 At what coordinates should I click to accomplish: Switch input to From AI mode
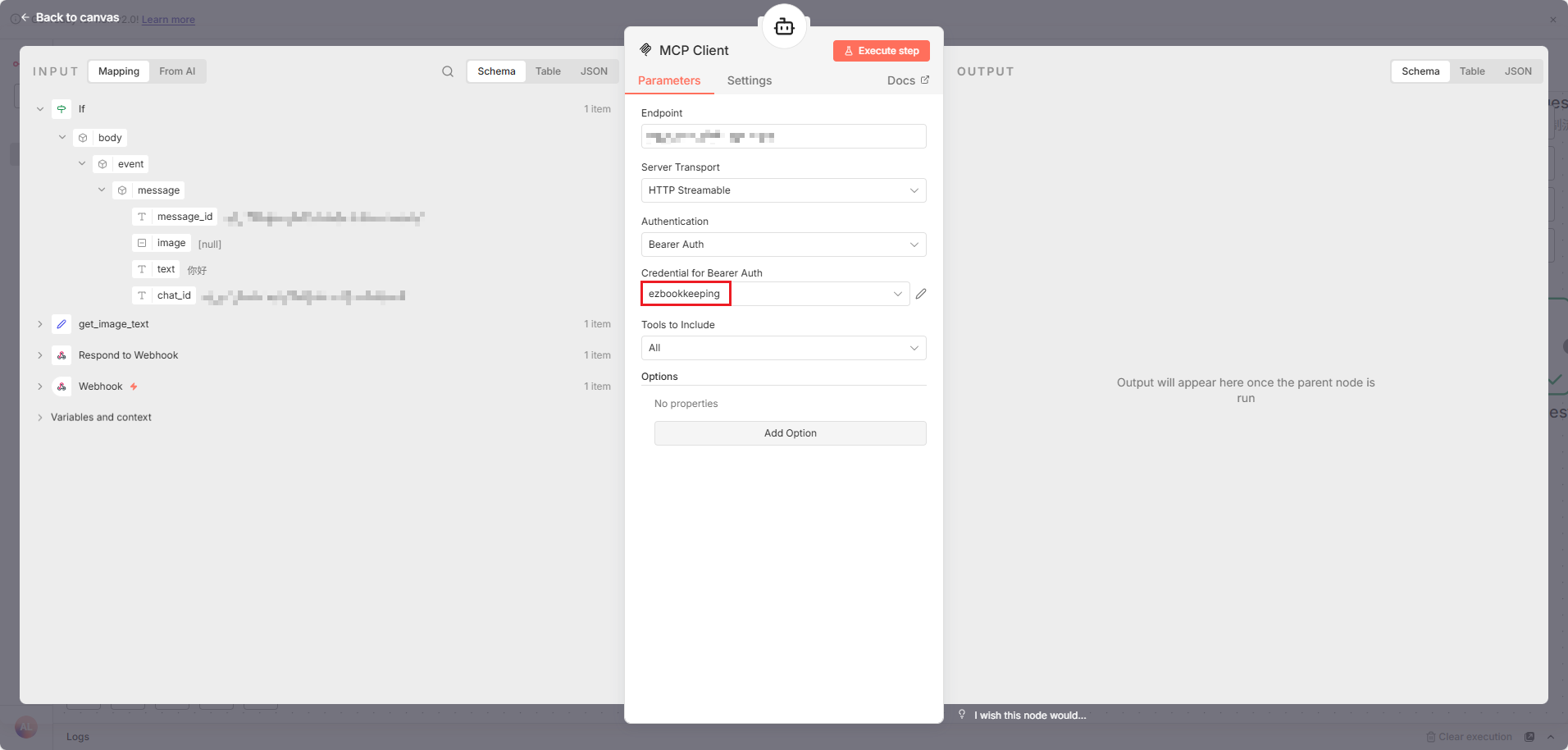coord(177,71)
